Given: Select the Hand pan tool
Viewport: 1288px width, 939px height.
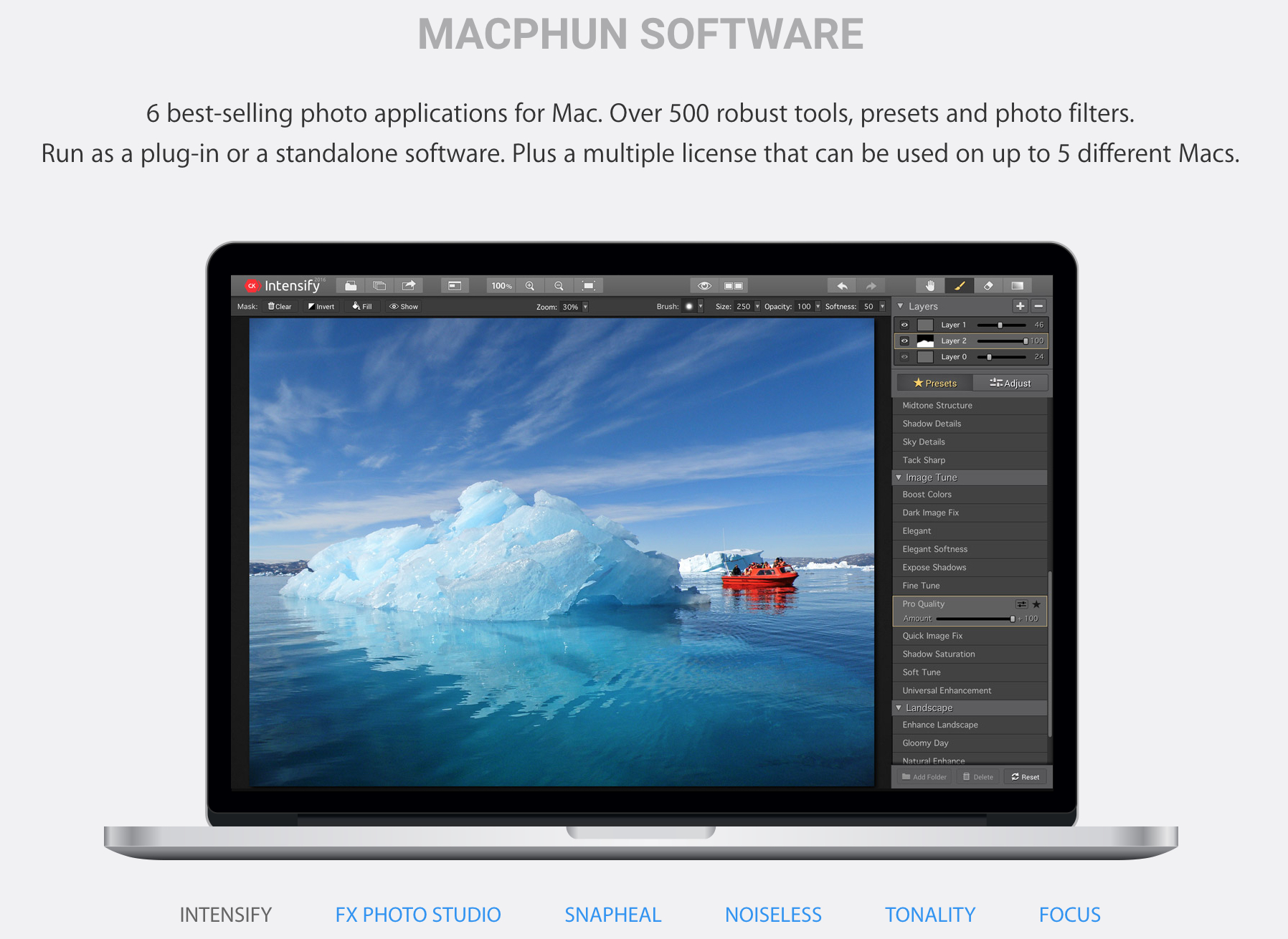Looking at the screenshot, I should tap(930, 285).
